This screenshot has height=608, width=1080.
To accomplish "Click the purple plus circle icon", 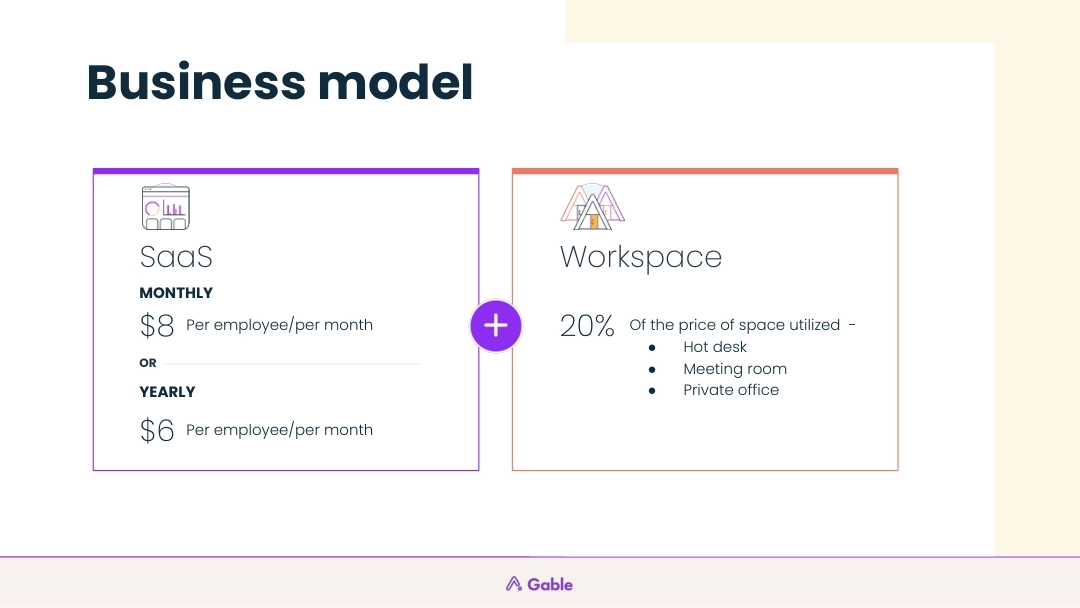I will pos(496,326).
